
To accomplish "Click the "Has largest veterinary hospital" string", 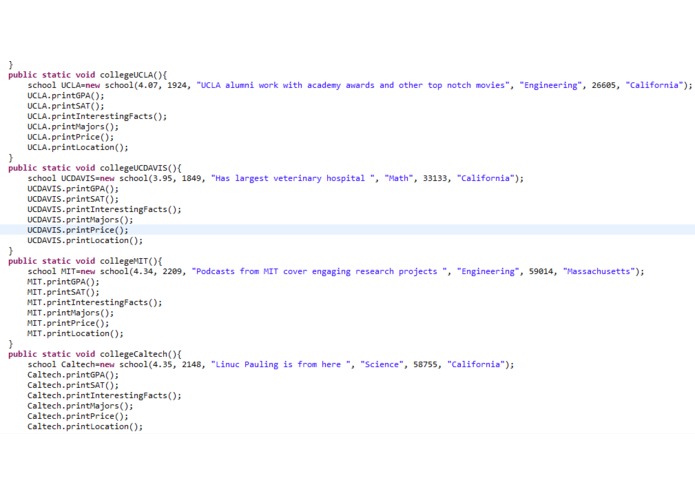I will pyautogui.click(x=293, y=178).
